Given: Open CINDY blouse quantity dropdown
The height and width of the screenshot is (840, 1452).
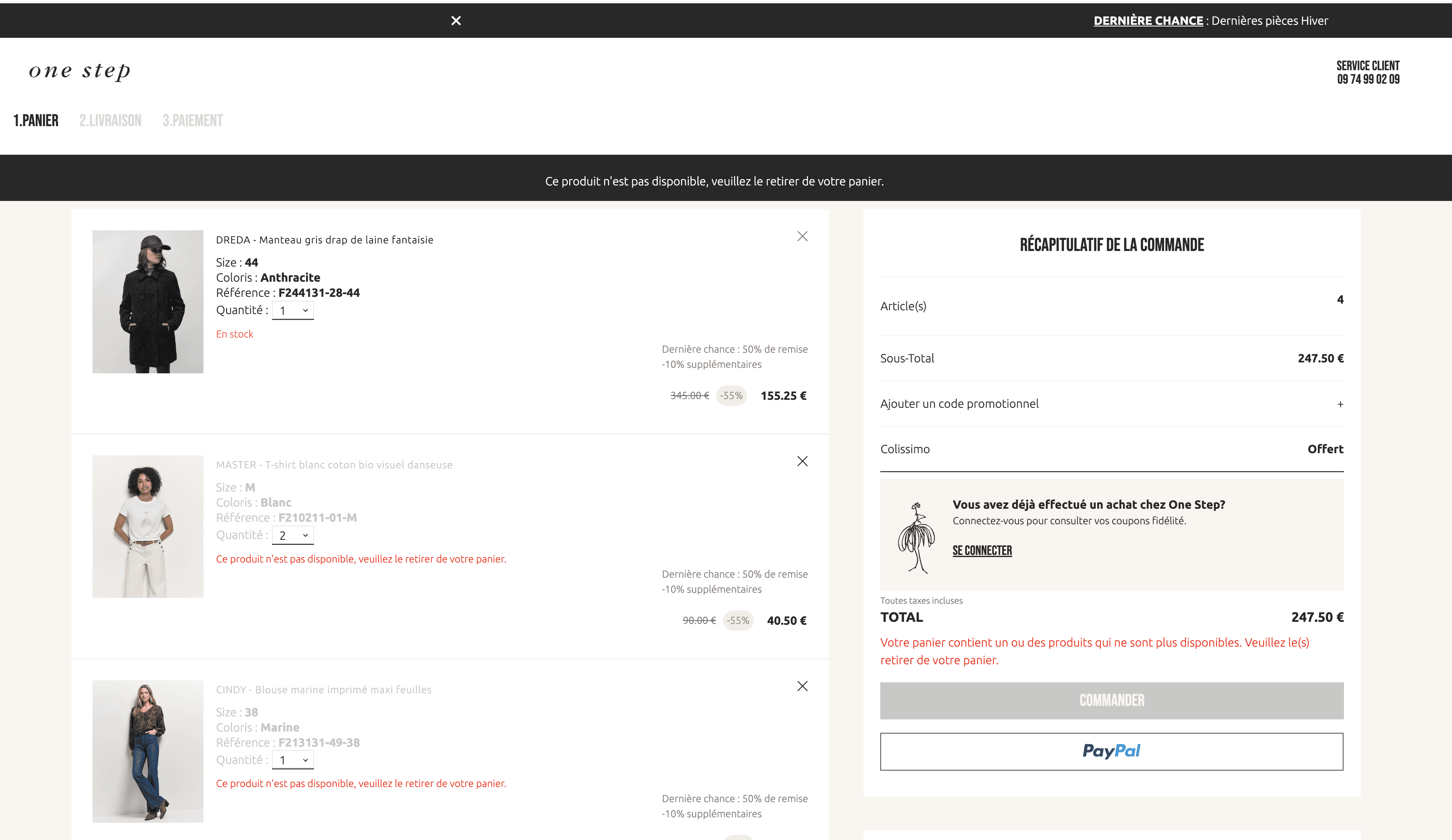Looking at the screenshot, I should [293, 760].
